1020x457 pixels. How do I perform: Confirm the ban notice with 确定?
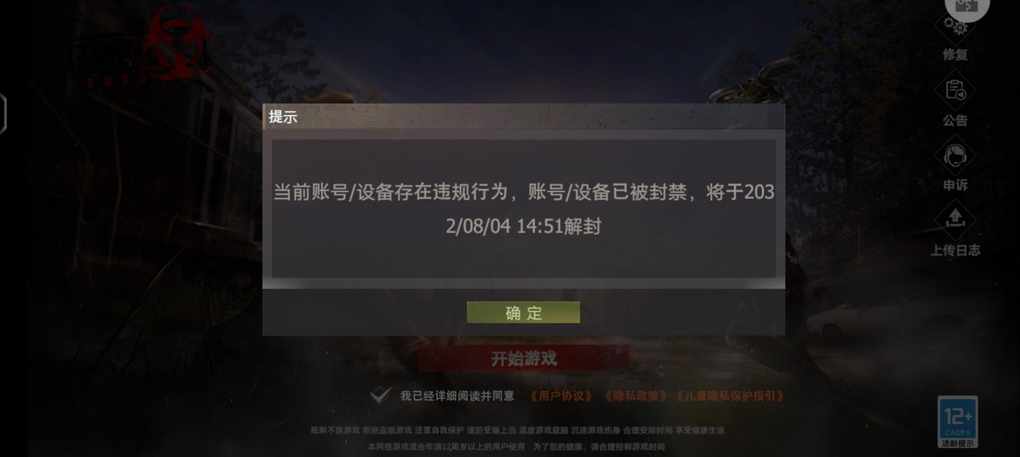coord(524,313)
